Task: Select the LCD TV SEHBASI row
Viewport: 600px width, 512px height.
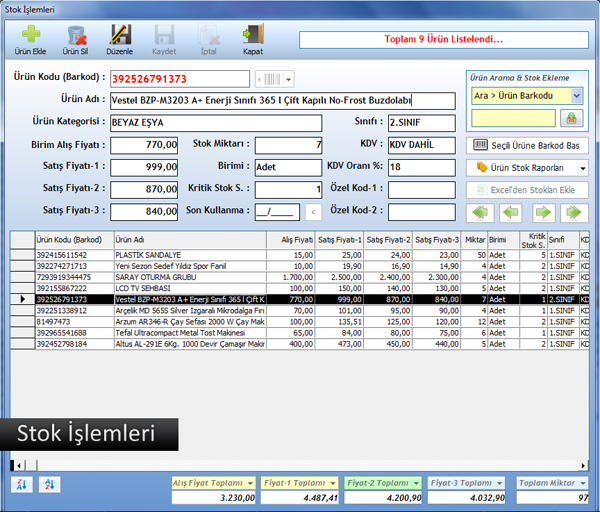Action: [300, 288]
